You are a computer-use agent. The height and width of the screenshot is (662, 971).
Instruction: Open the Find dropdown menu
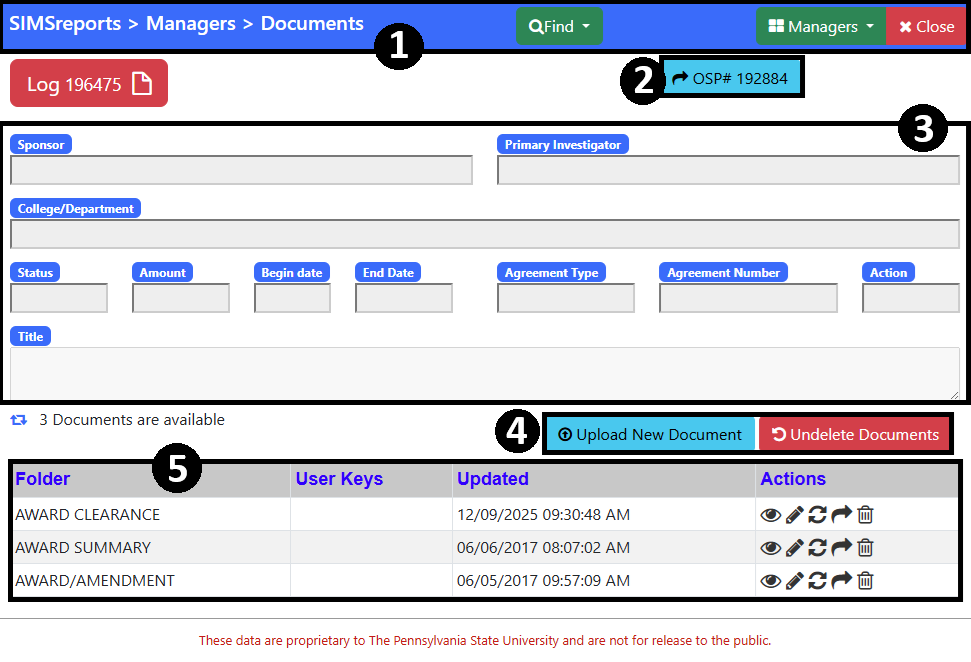pyautogui.click(x=559, y=26)
